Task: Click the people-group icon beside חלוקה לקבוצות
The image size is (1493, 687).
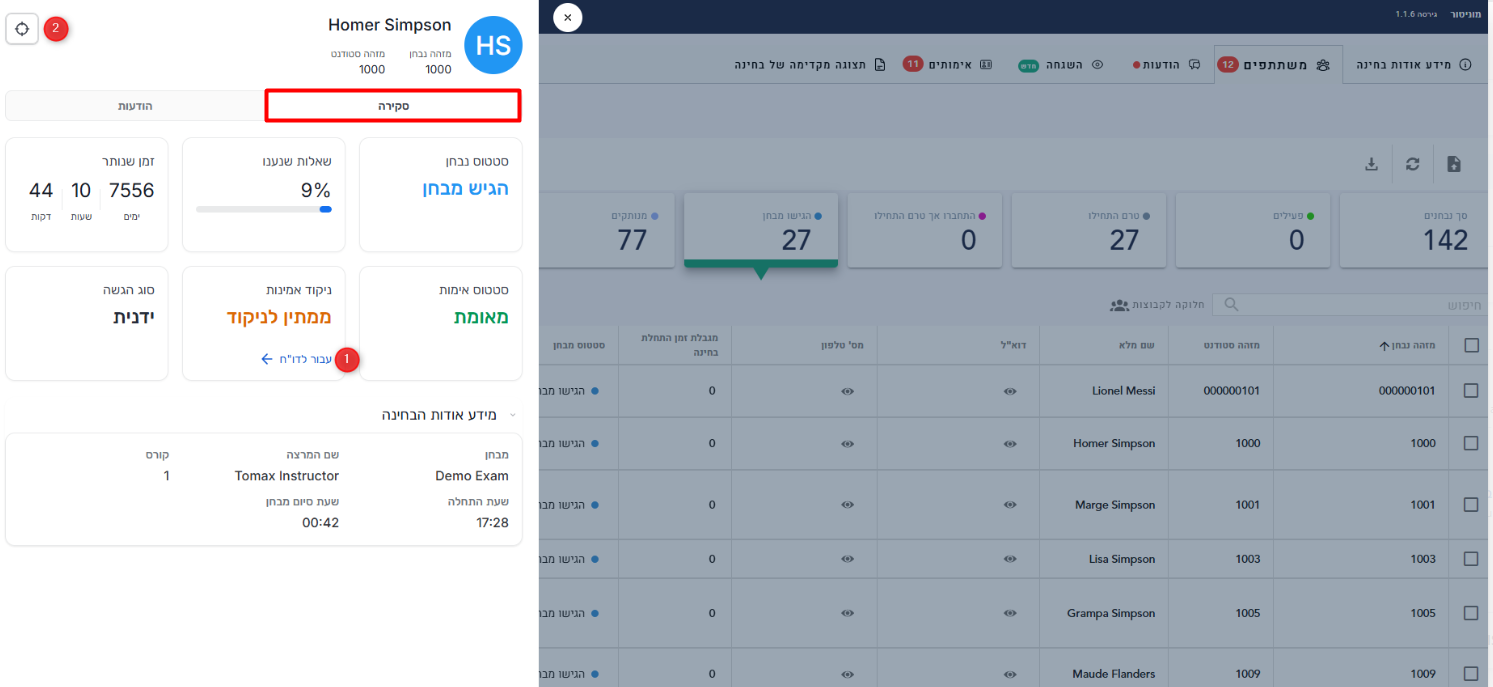Action: tap(1119, 304)
